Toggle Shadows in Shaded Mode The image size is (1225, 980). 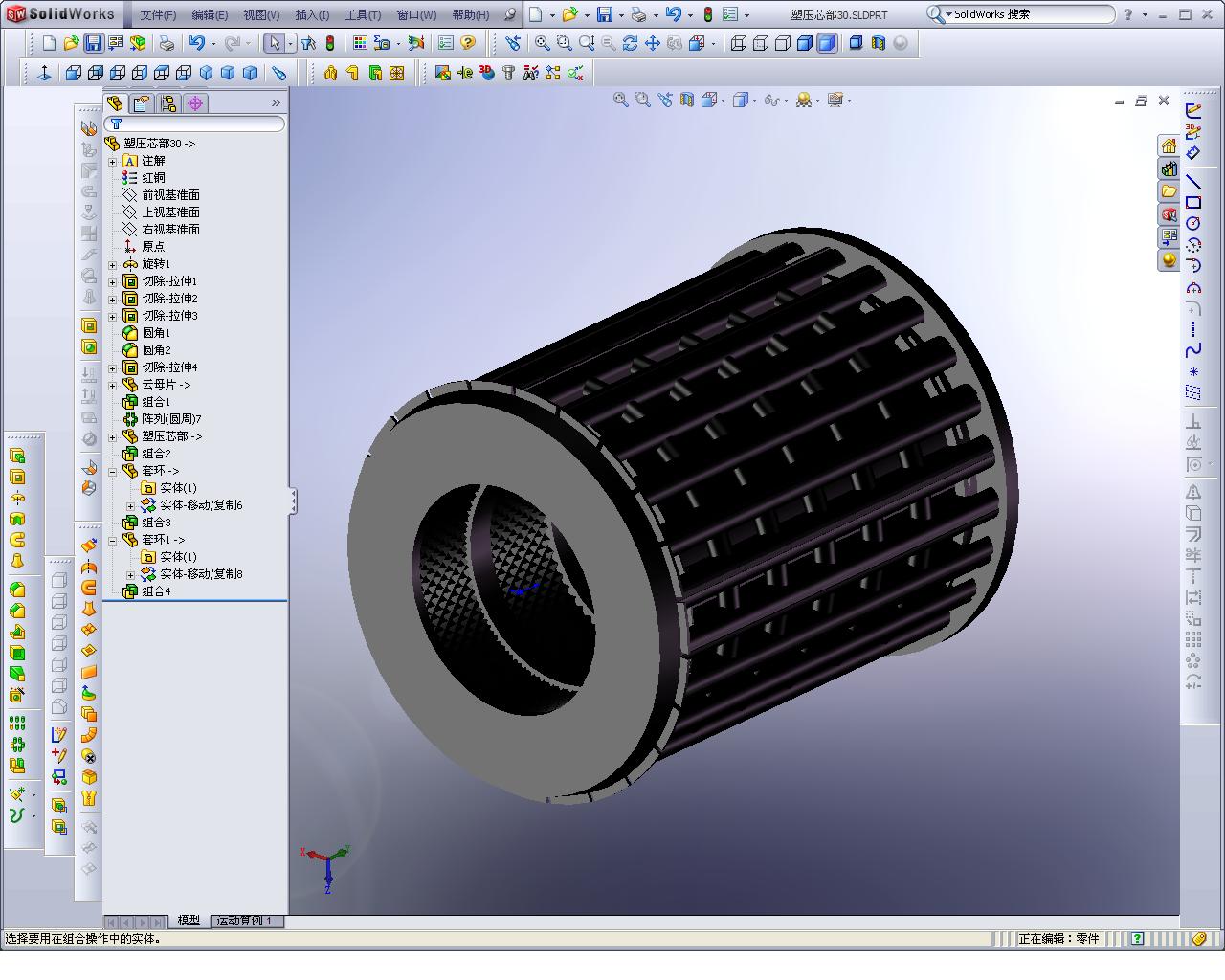point(856,43)
